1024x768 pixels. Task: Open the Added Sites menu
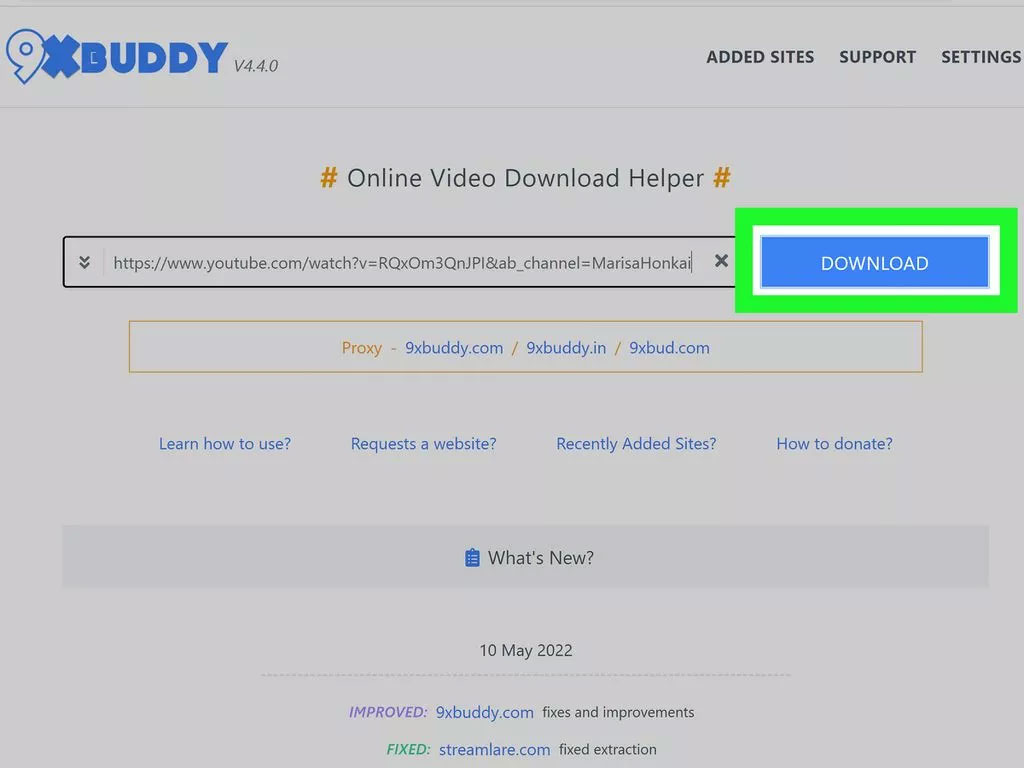(x=760, y=57)
